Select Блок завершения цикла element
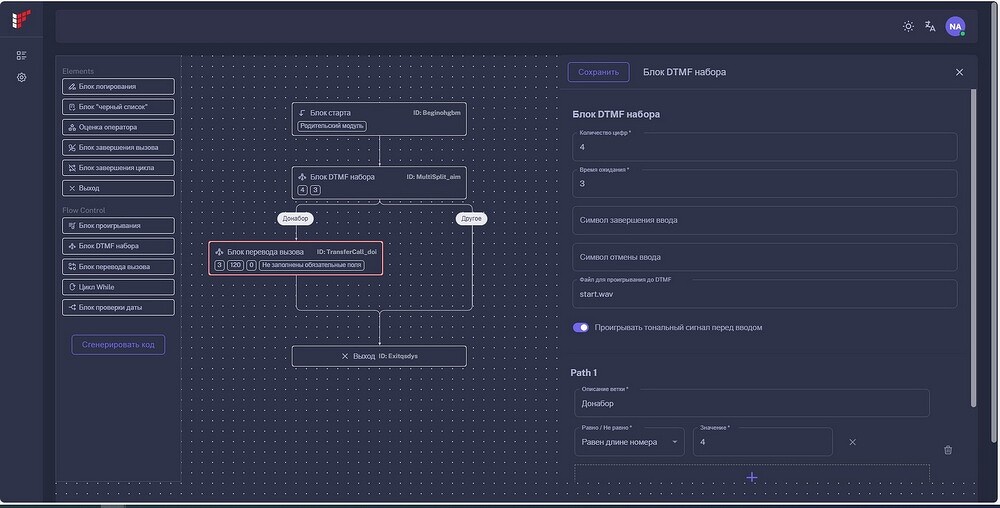 click(x=119, y=168)
